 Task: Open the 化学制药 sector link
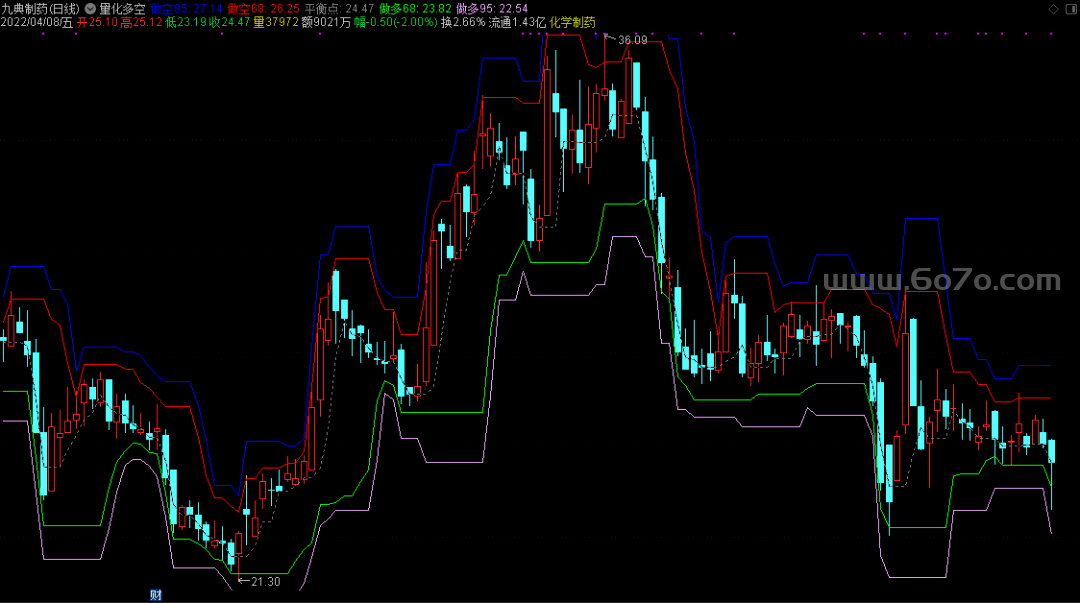tap(572, 22)
